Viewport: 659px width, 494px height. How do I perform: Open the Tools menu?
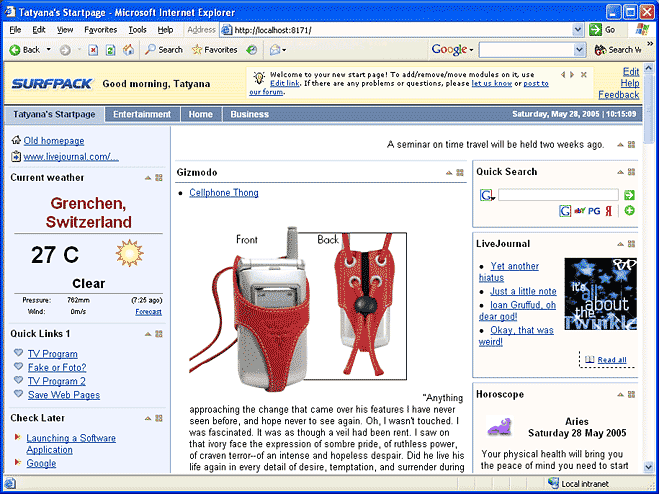(x=137, y=30)
